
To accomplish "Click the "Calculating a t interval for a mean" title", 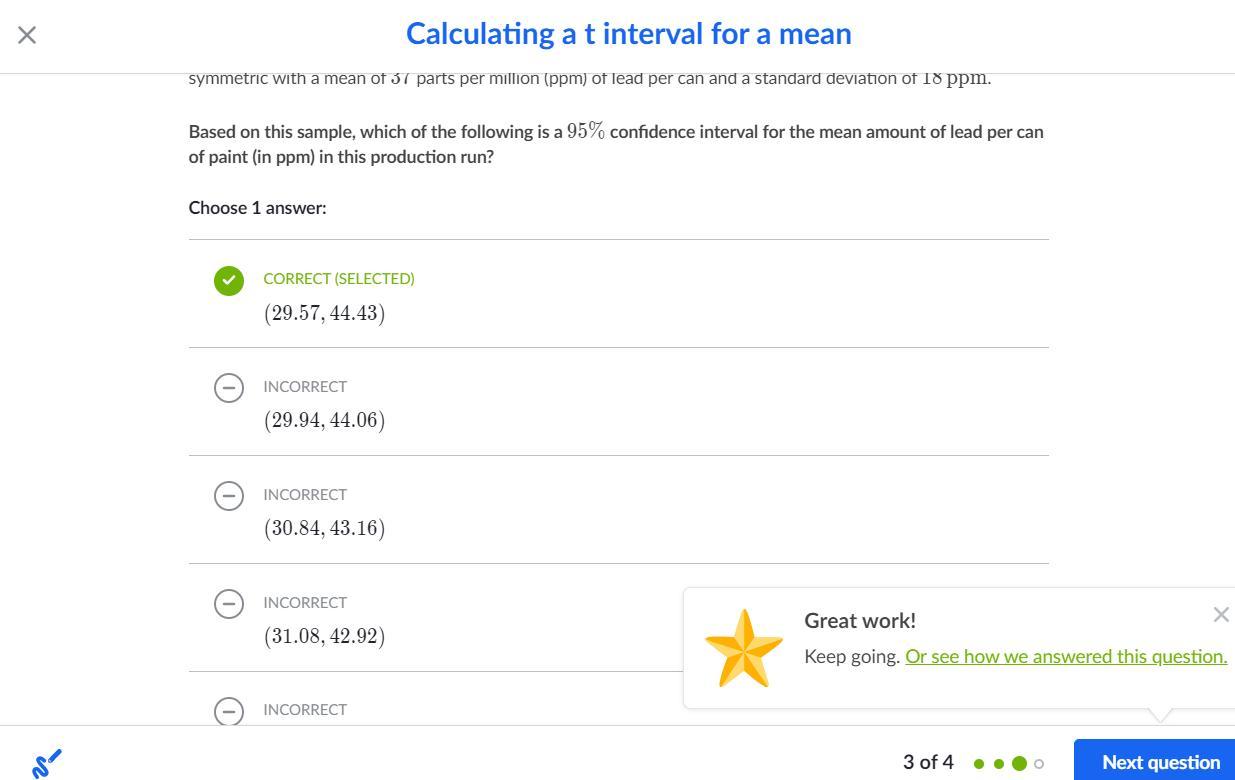I will coord(628,34).
